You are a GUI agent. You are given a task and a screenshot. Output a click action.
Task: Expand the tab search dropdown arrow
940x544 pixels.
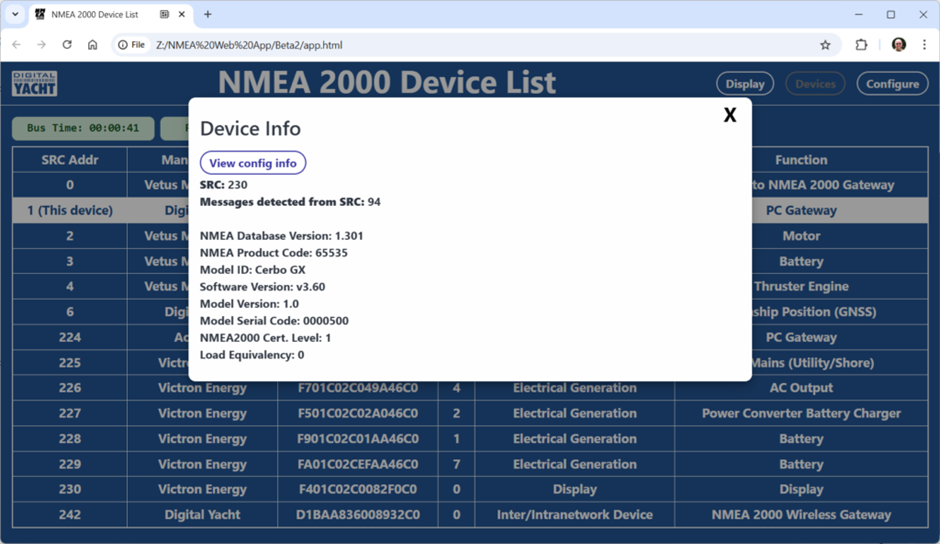pos(15,15)
